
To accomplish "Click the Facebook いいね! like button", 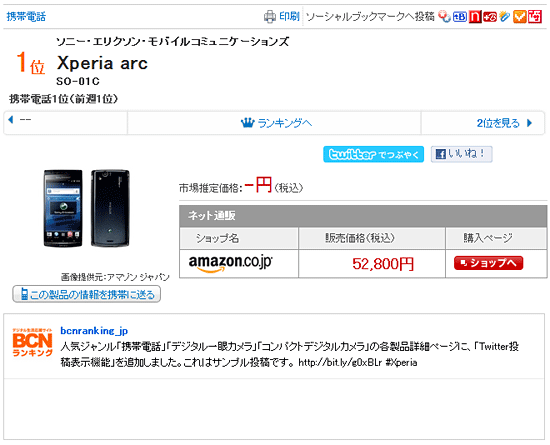I will coord(461,154).
